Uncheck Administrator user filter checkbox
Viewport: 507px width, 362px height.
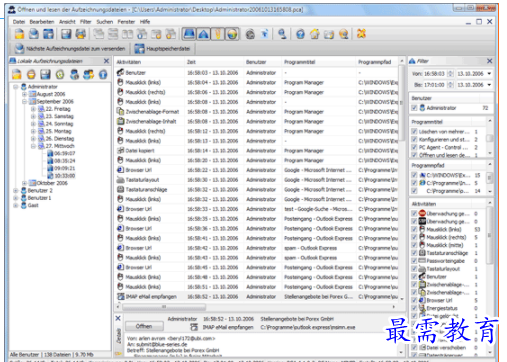tap(414, 108)
